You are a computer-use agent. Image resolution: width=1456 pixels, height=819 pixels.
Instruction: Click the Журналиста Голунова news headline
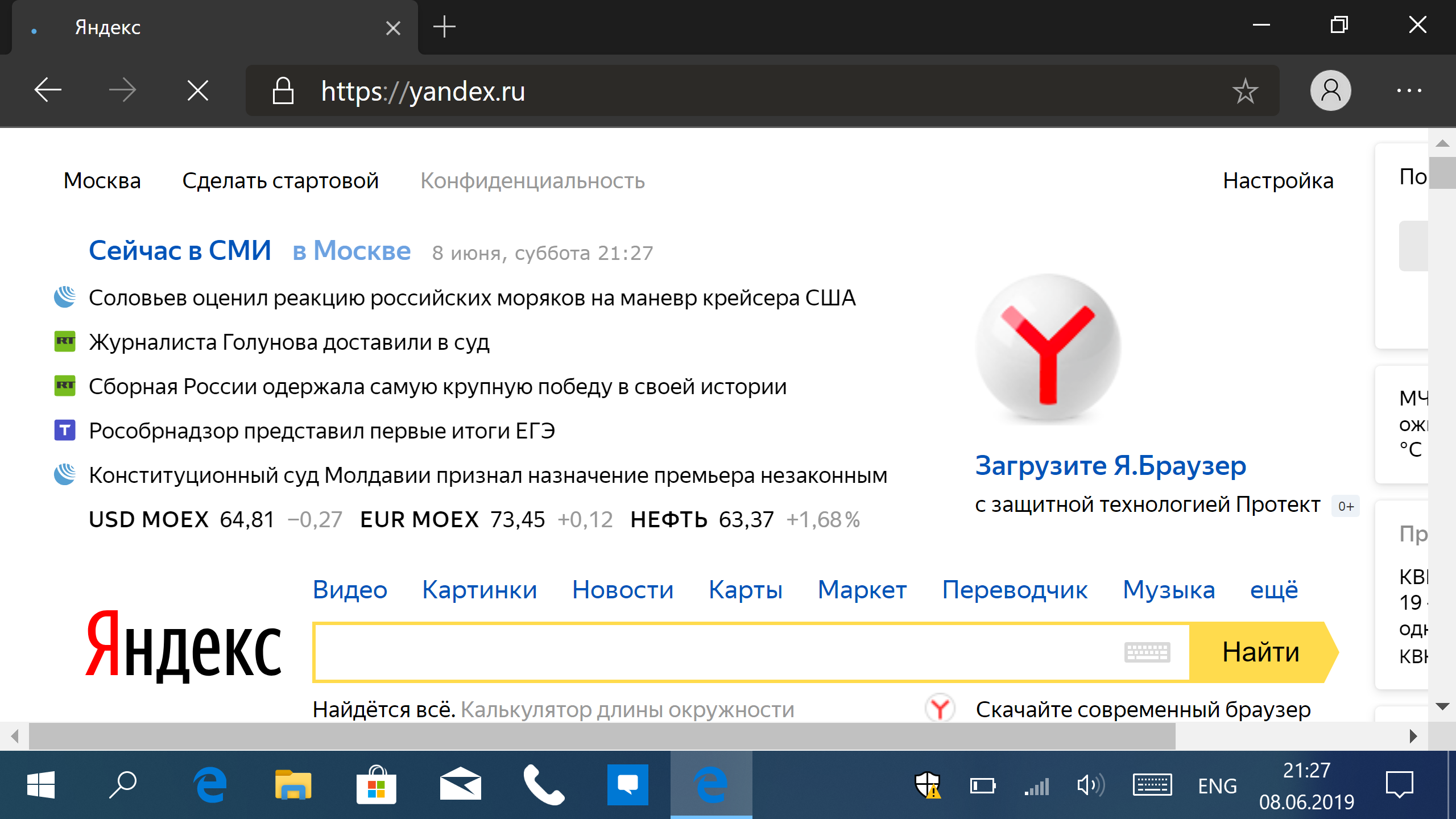click(289, 342)
